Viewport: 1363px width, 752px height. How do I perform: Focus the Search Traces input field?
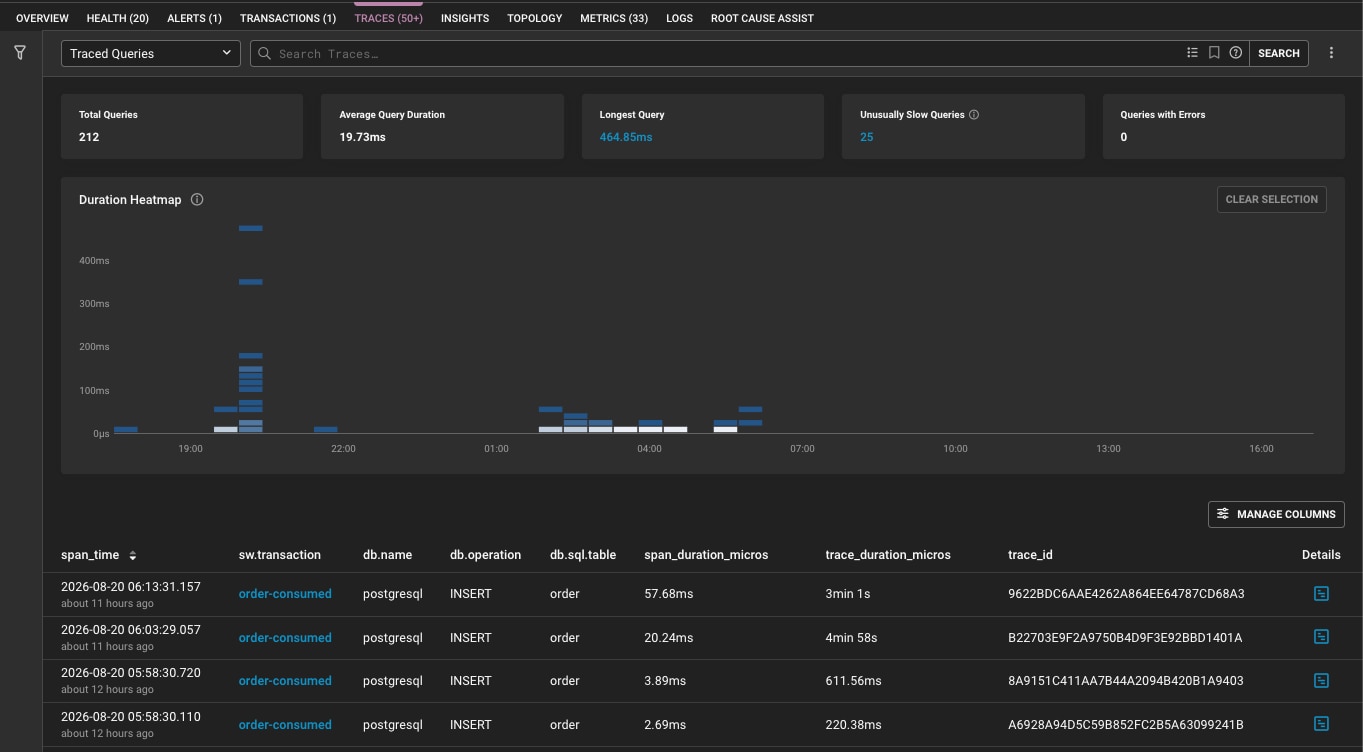click(x=715, y=53)
